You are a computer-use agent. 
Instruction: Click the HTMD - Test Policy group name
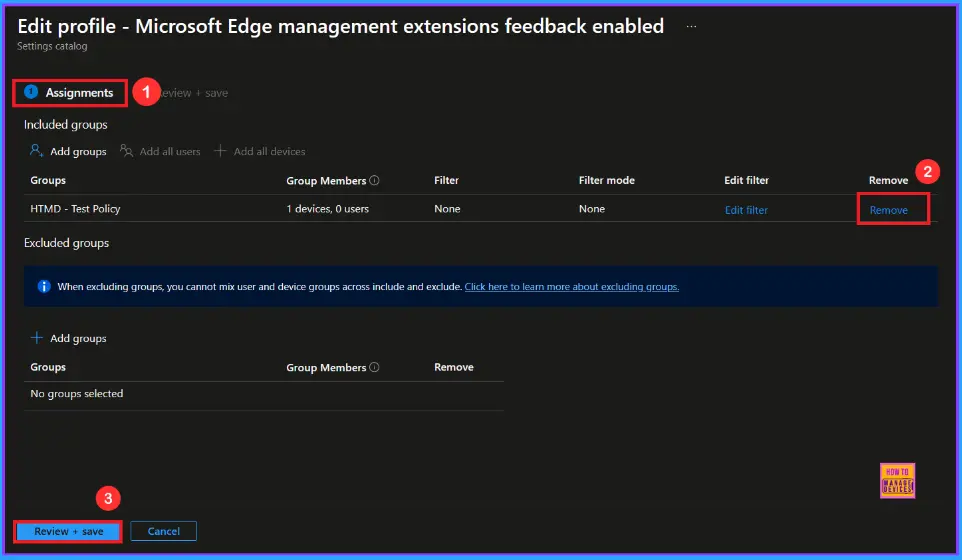pyautogui.click(x=75, y=209)
